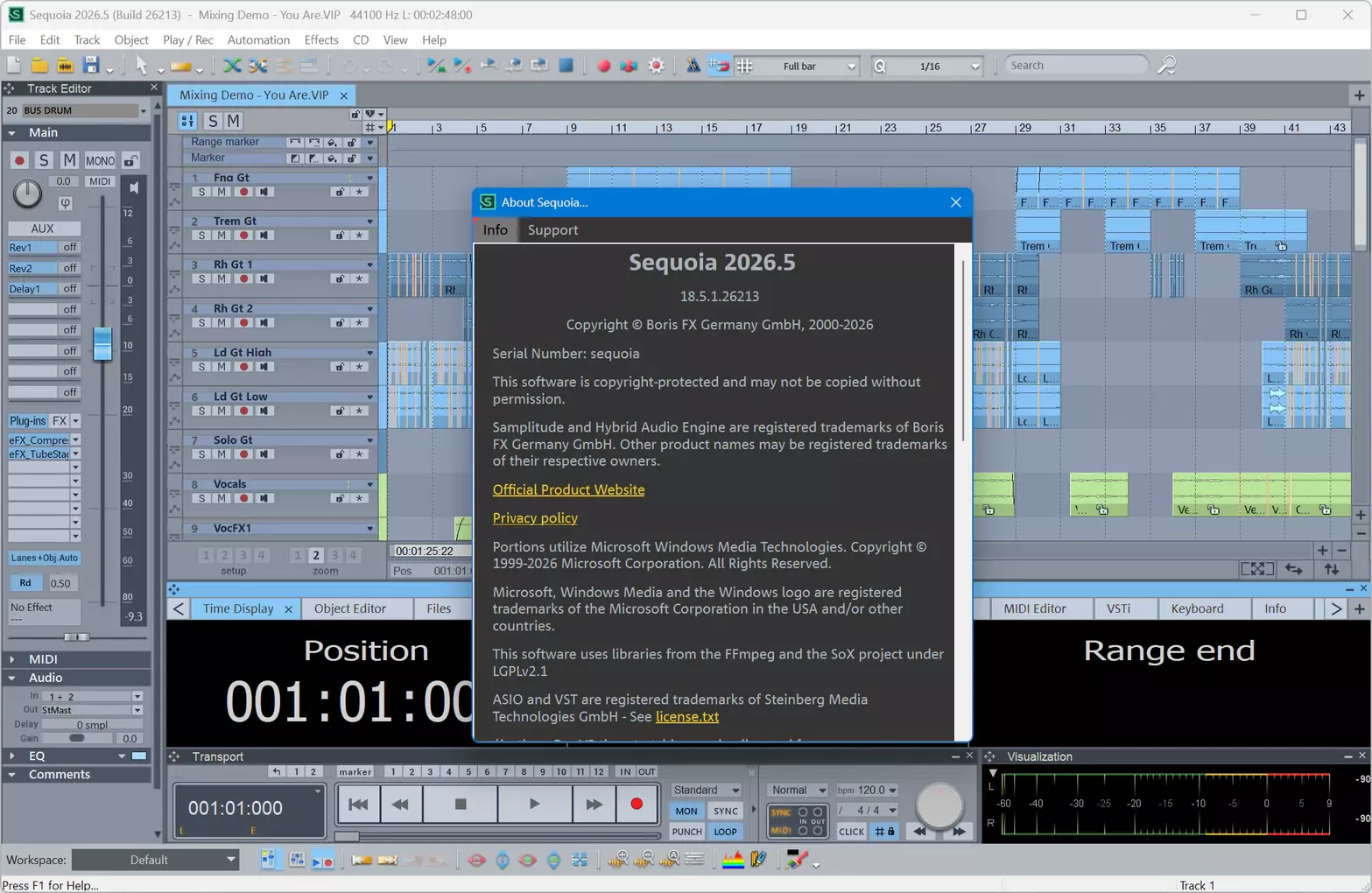This screenshot has width=1372, height=893.
Task: Open the BUS DRUM track selector dropdown
Action: point(143,110)
